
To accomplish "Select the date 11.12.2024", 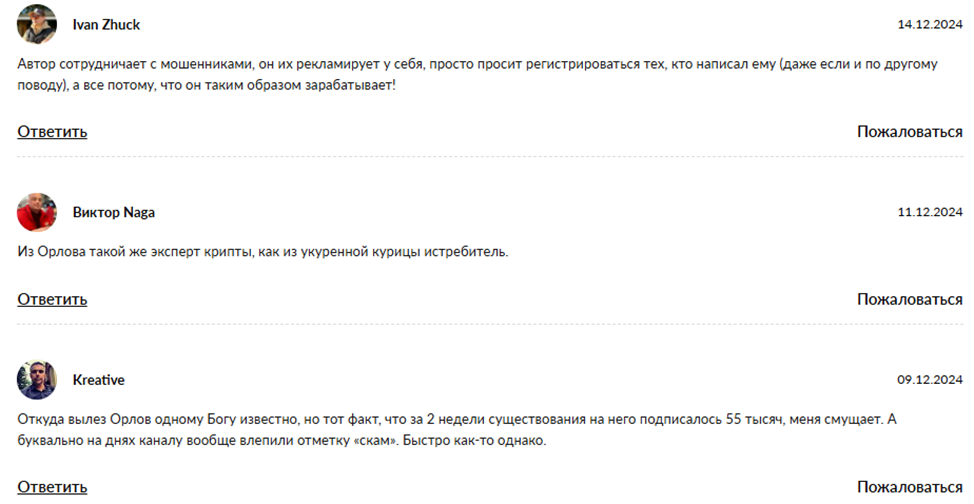I will [x=930, y=213].
